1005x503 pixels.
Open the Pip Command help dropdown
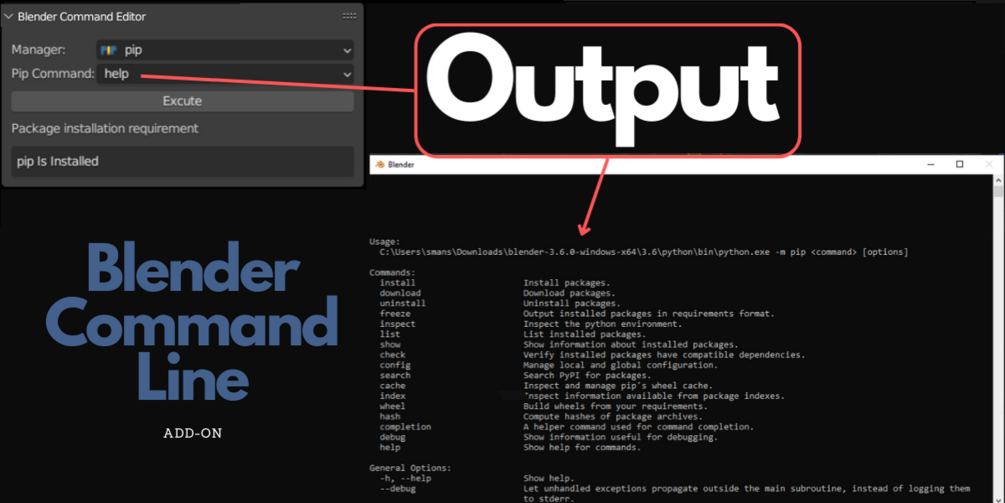coord(225,74)
